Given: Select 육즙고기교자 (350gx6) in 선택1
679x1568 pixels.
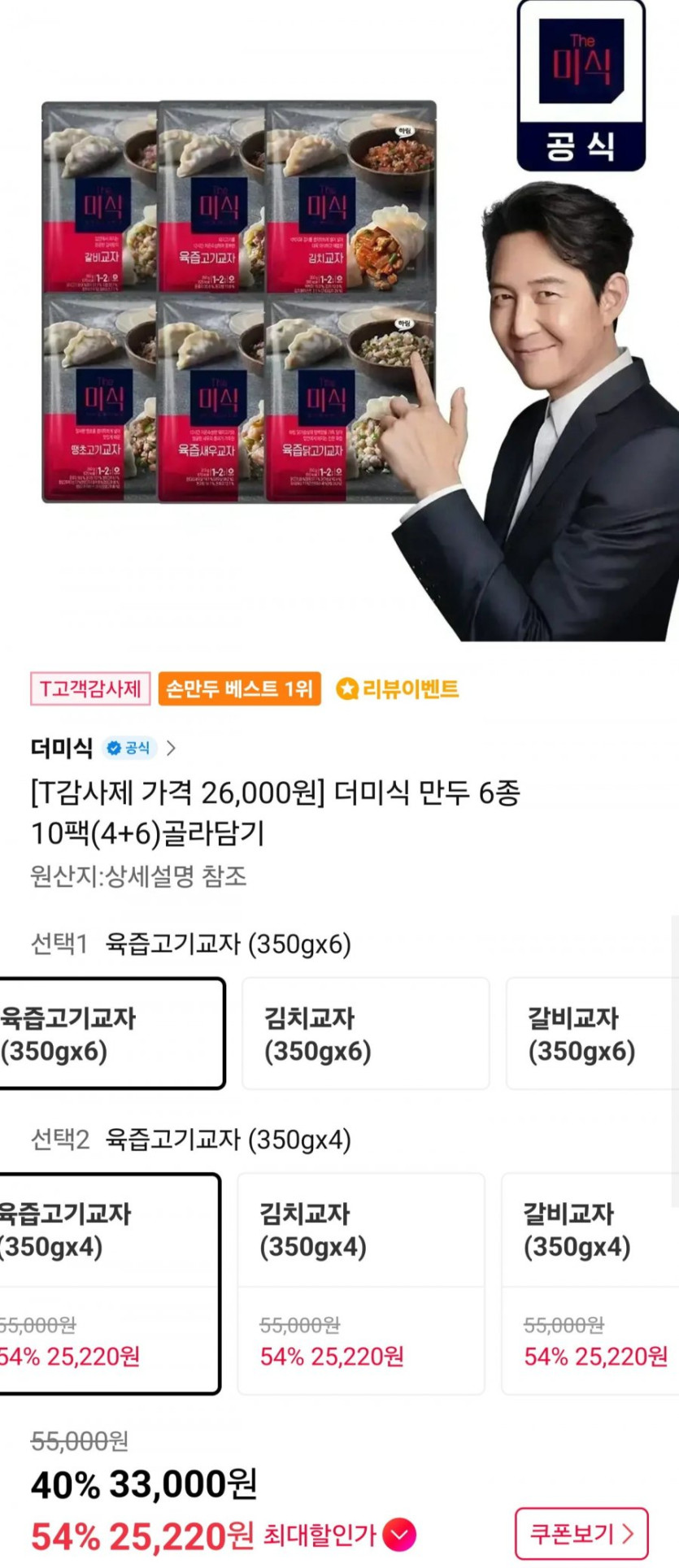Looking at the screenshot, I should (111, 1033).
